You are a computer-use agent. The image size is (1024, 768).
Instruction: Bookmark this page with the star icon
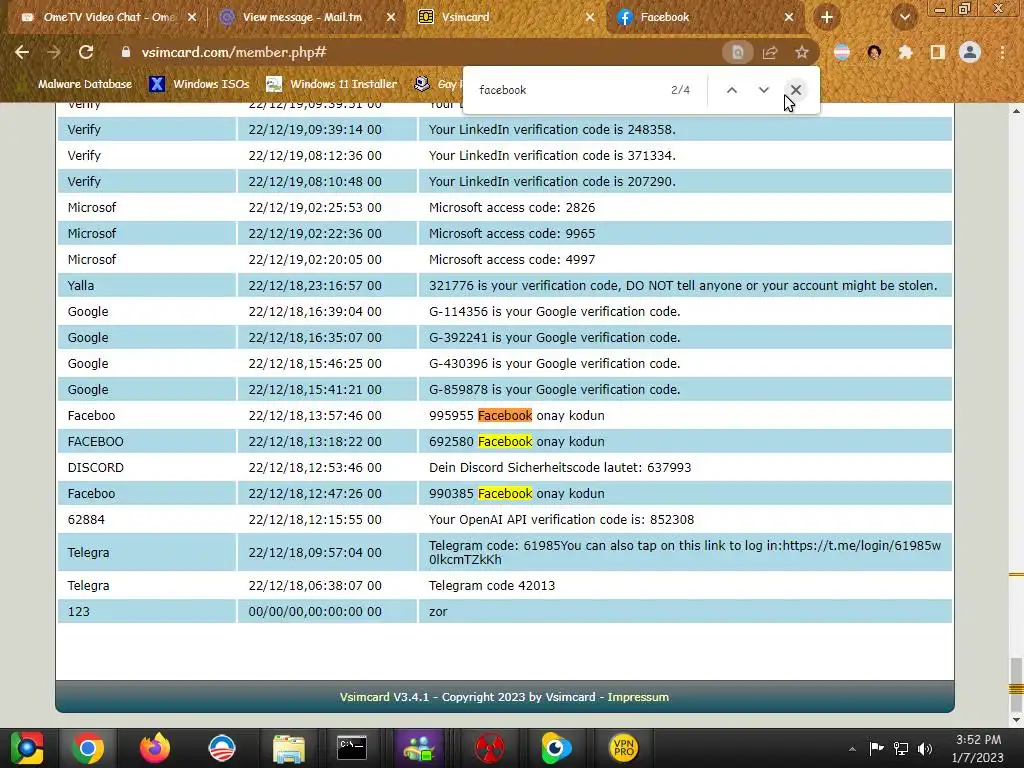pos(802,52)
